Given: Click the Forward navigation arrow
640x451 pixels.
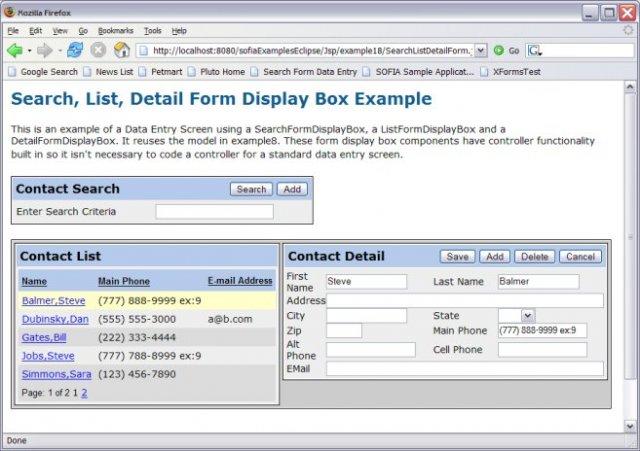Looking at the screenshot, I should (45, 50).
